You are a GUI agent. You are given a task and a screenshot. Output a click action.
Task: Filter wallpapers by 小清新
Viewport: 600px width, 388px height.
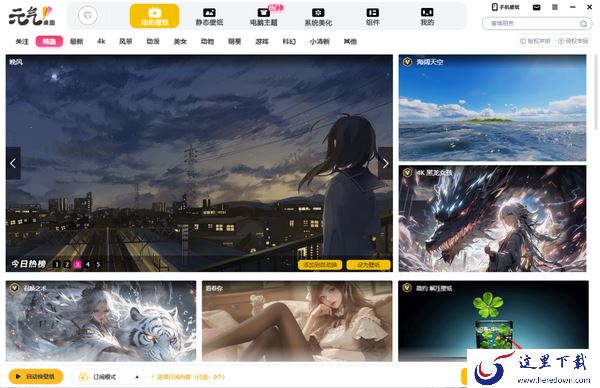coord(320,41)
